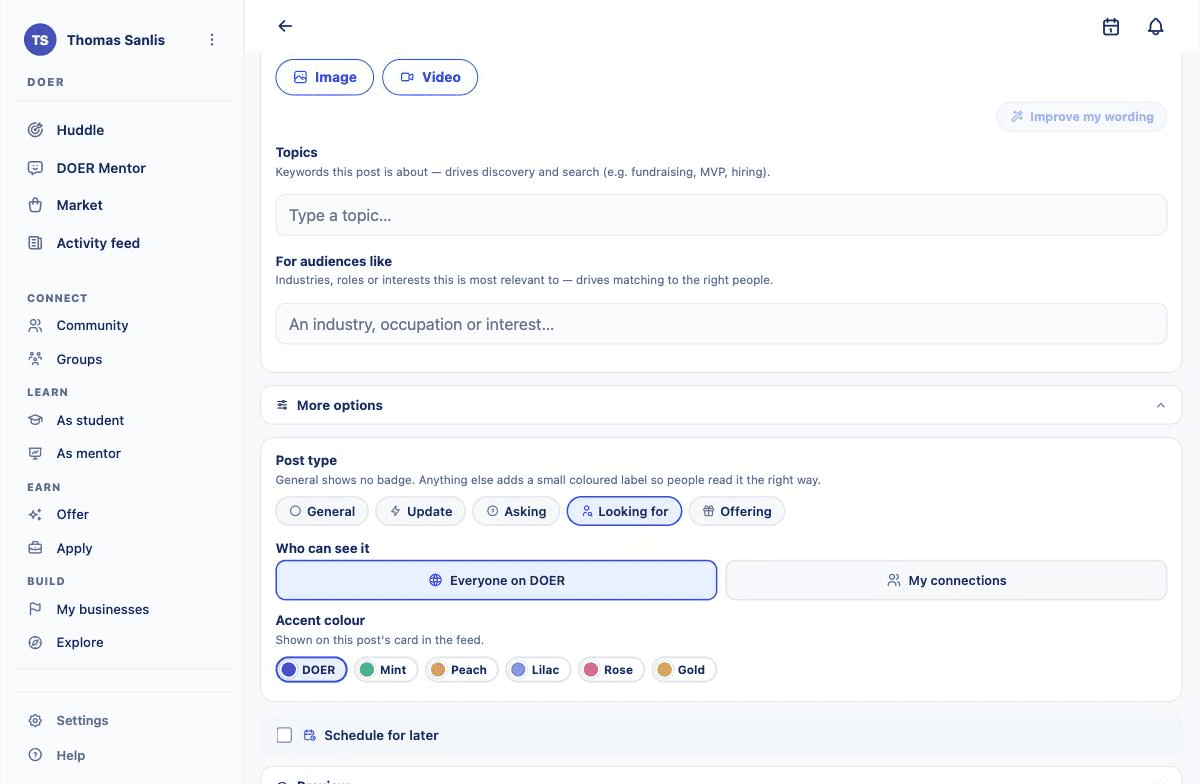
Task: Choose DOER accent colour
Action: click(311, 670)
